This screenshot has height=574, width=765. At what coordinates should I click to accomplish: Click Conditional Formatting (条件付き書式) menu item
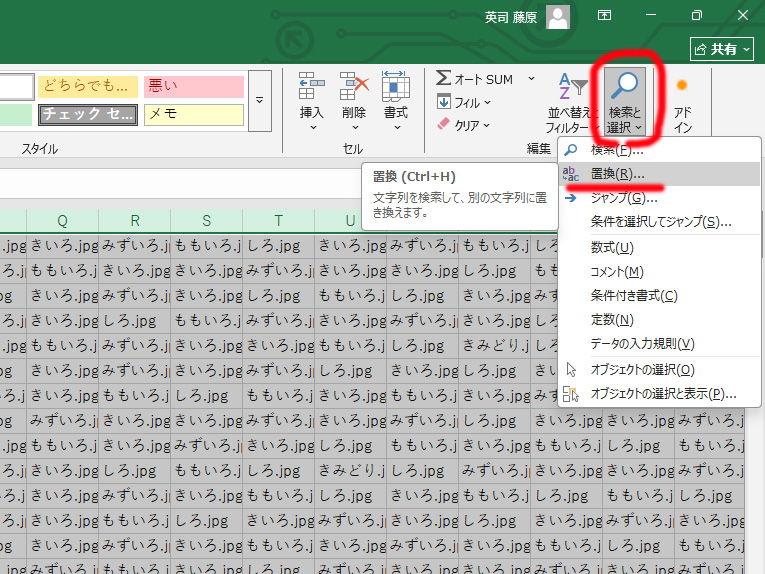(634, 295)
